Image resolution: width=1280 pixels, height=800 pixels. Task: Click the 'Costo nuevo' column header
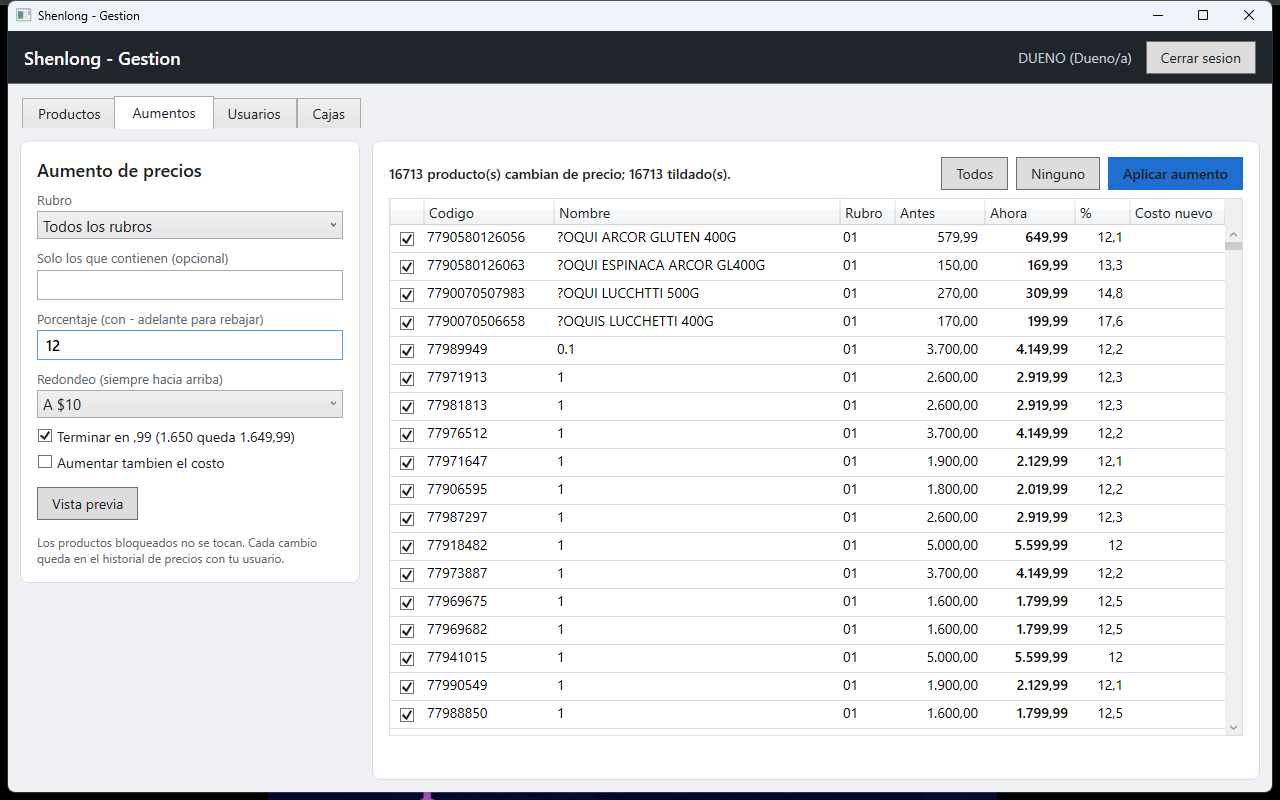pos(1177,212)
